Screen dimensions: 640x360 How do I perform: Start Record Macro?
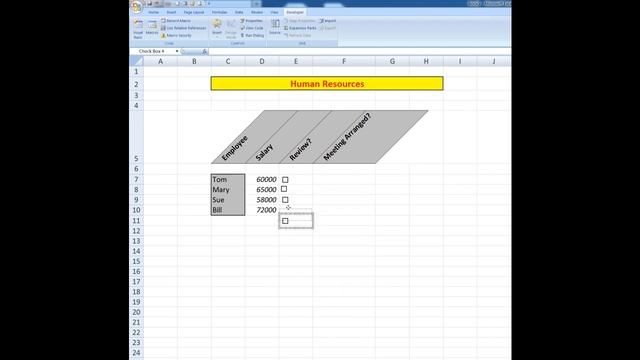pyautogui.click(x=176, y=20)
